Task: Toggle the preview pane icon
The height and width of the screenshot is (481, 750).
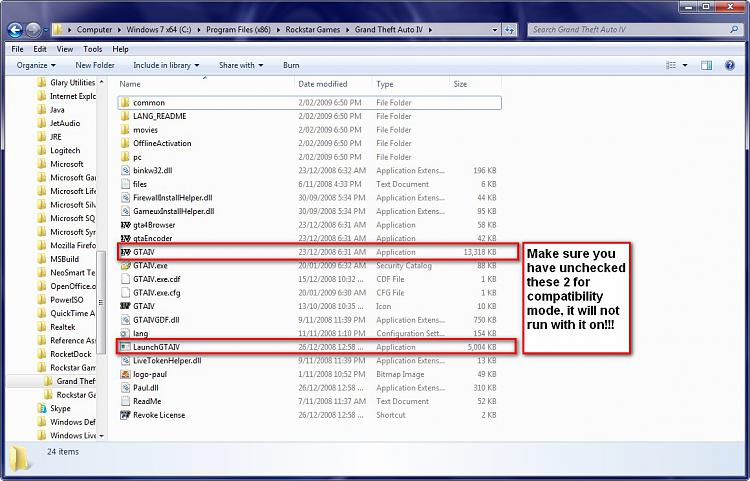Action: click(706, 65)
